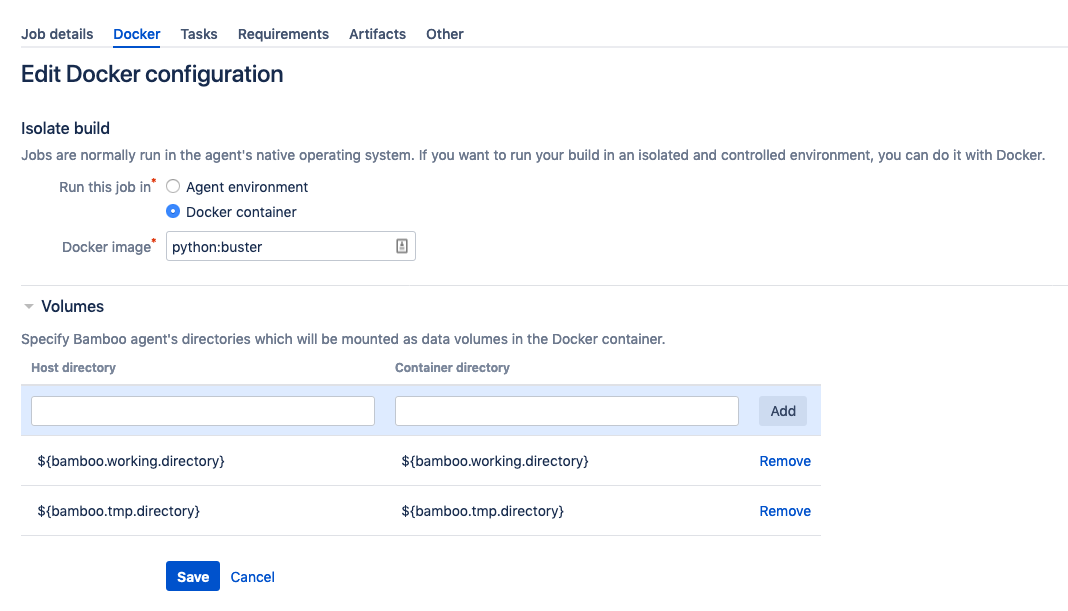
Task: Click the Edit Docker configuration title
Action: point(152,74)
